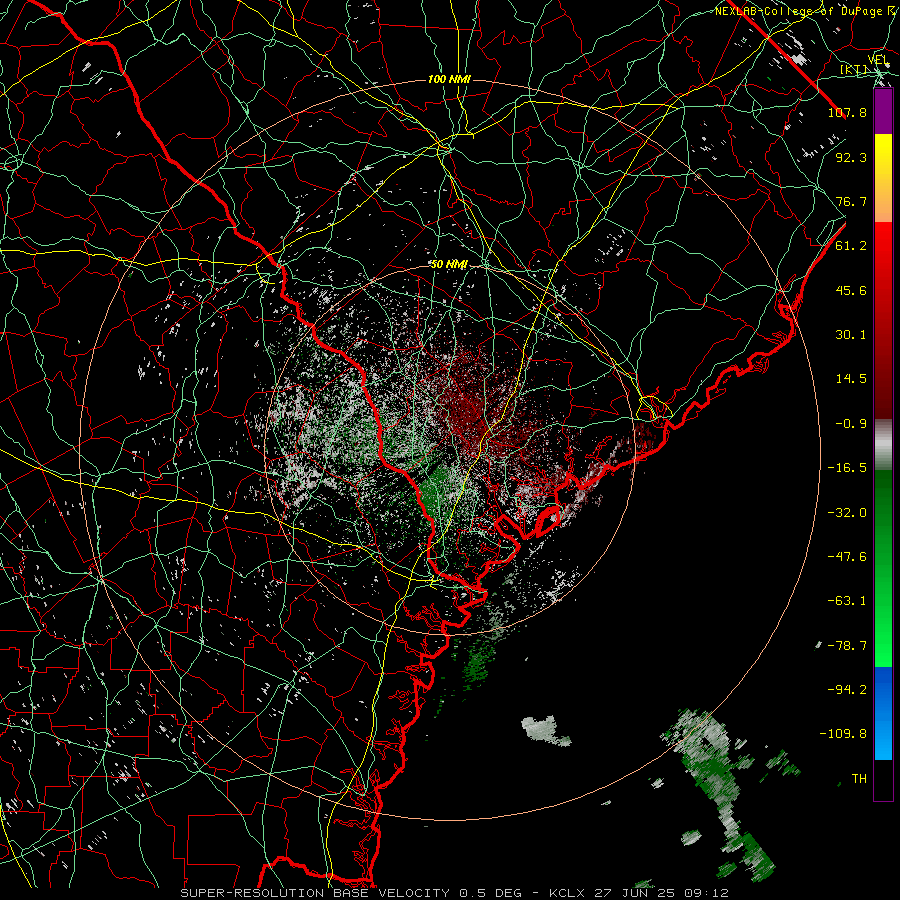The height and width of the screenshot is (900, 900).
Task: Click the 0.5 DEG elevation text
Action: (491, 893)
